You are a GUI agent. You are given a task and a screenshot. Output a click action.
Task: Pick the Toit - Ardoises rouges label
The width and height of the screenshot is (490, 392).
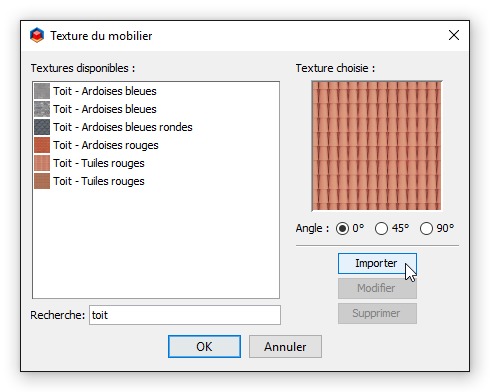click(x=106, y=145)
